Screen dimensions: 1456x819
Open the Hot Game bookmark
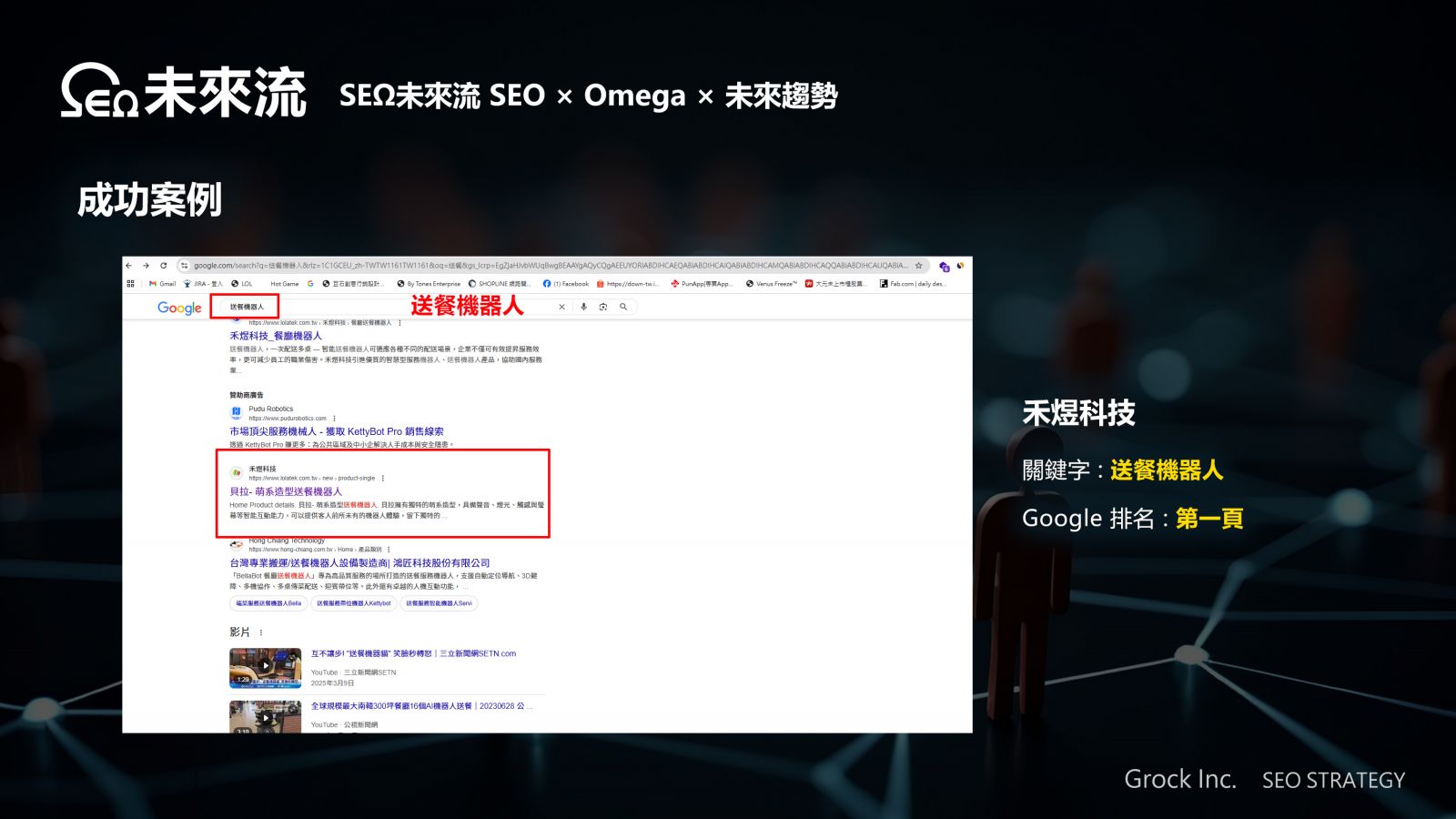pyautogui.click(x=284, y=284)
